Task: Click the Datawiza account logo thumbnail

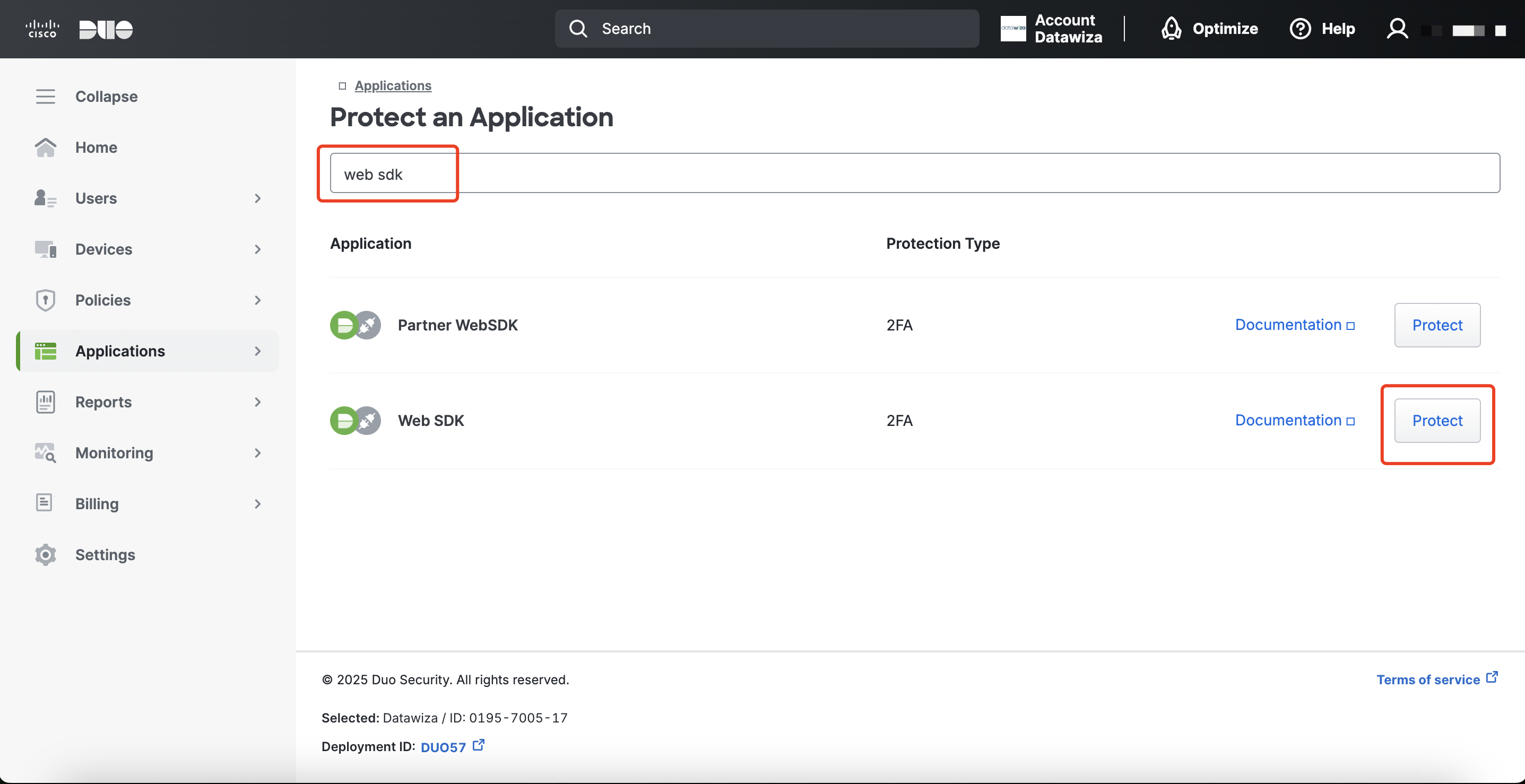Action: (1013, 29)
